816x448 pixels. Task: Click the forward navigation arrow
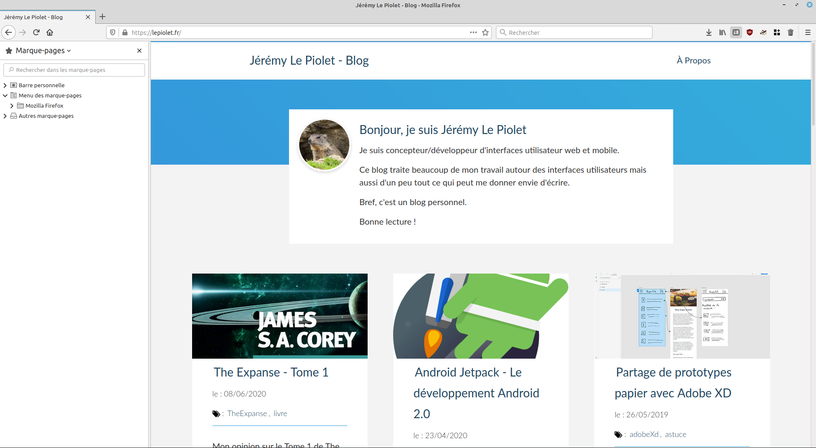(22, 32)
